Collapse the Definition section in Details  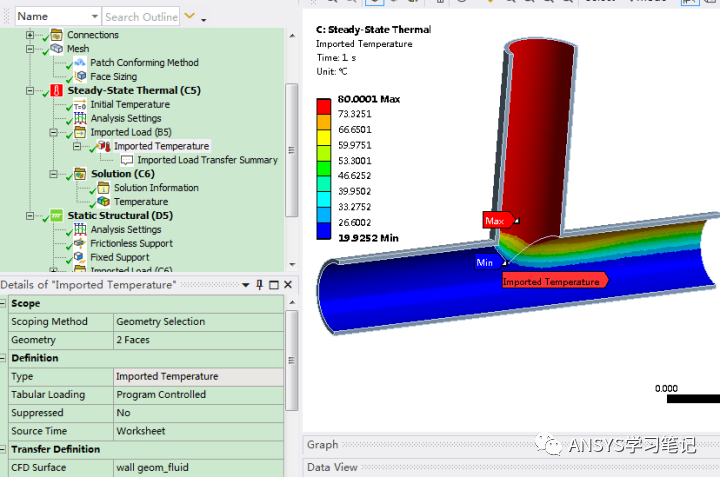tap(5, 358)
